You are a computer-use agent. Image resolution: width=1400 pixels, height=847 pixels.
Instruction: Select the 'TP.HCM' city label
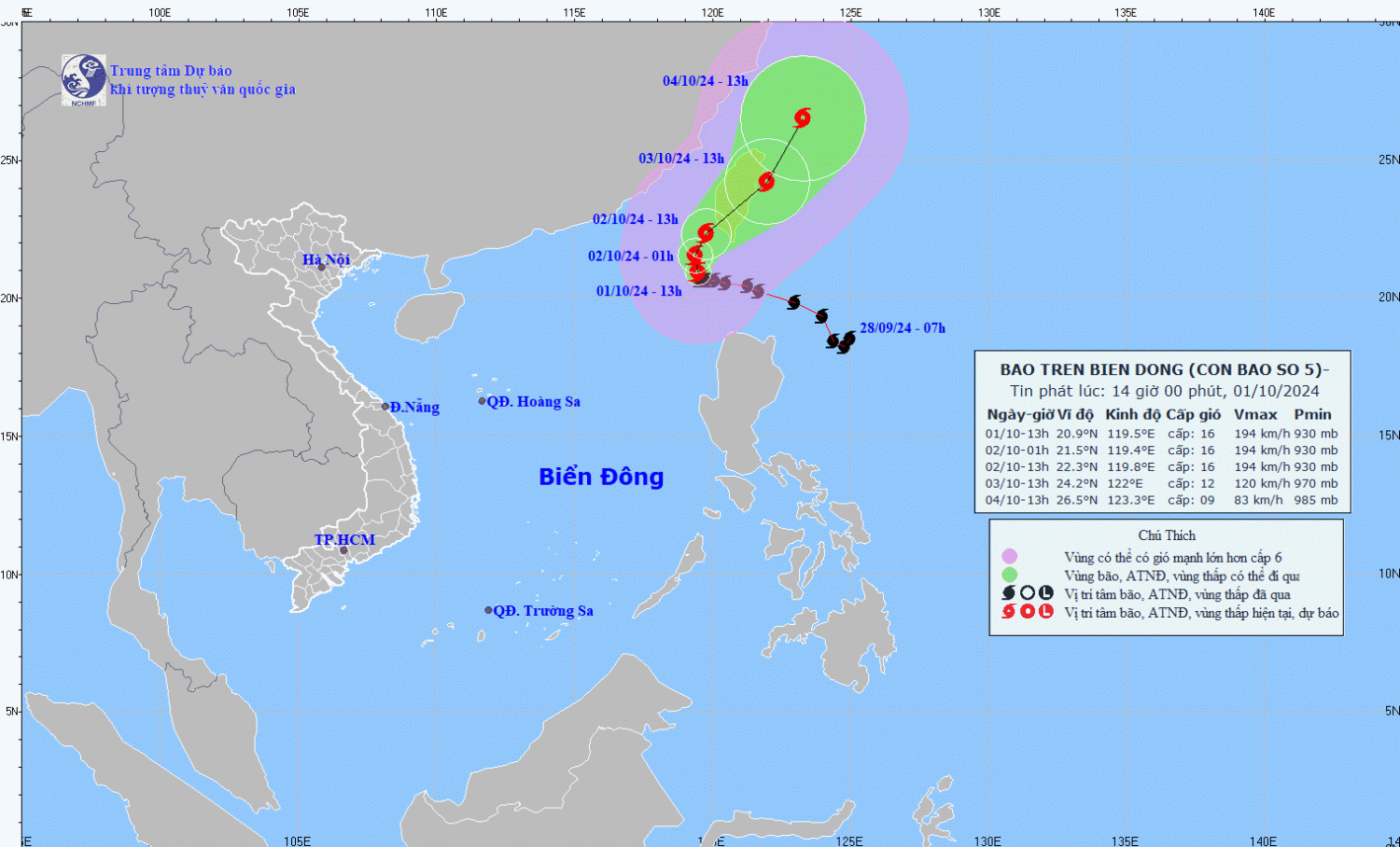tap(344, 540)
